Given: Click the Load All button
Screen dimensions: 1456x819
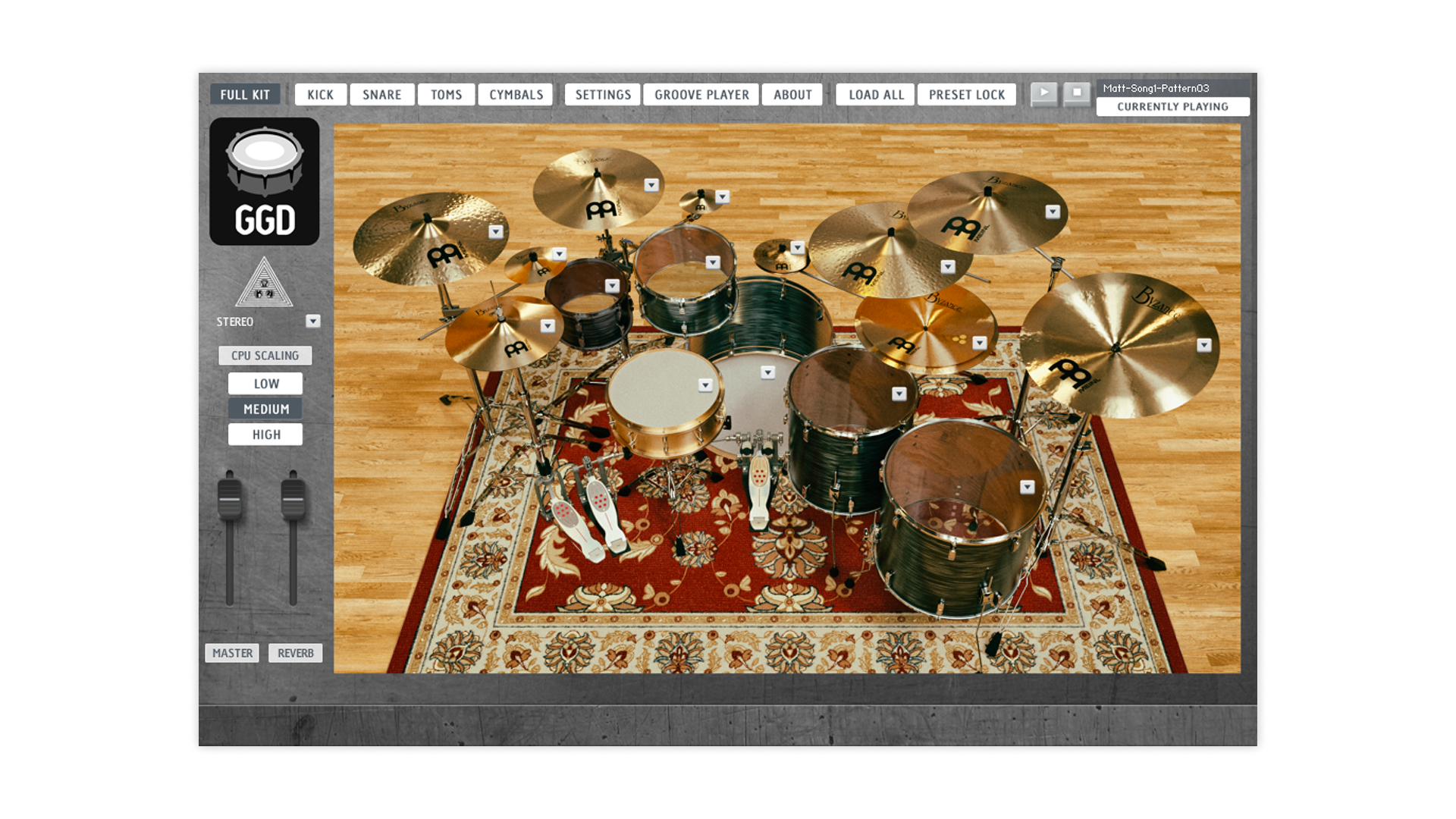Looking at the screenshot, I should pos(876,95).
